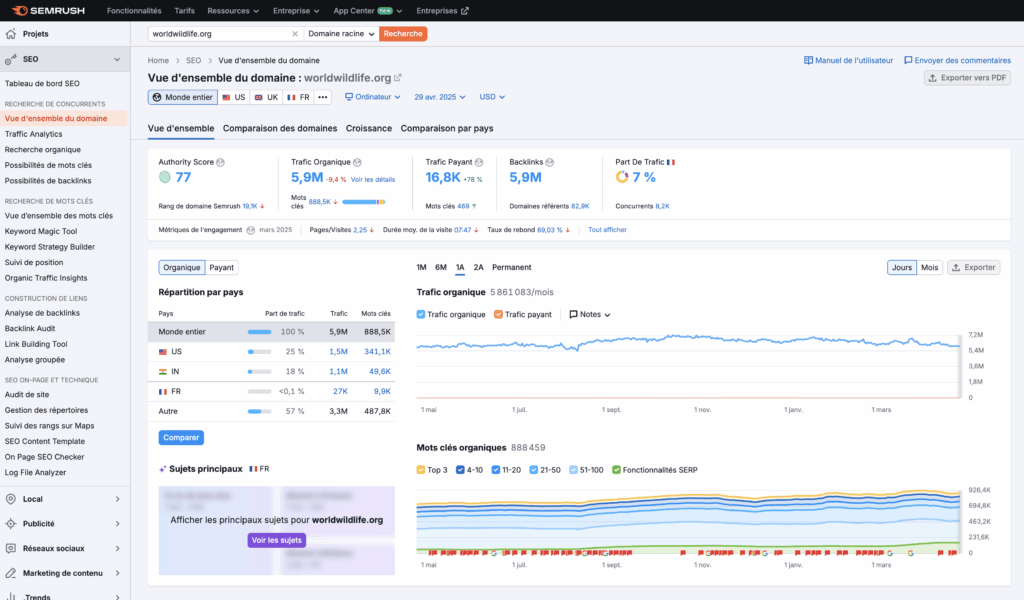Toggle the Trafic organique checkbox
Image resolution: width=1024 pixels, height=600 pixels.
click(421, 315)
